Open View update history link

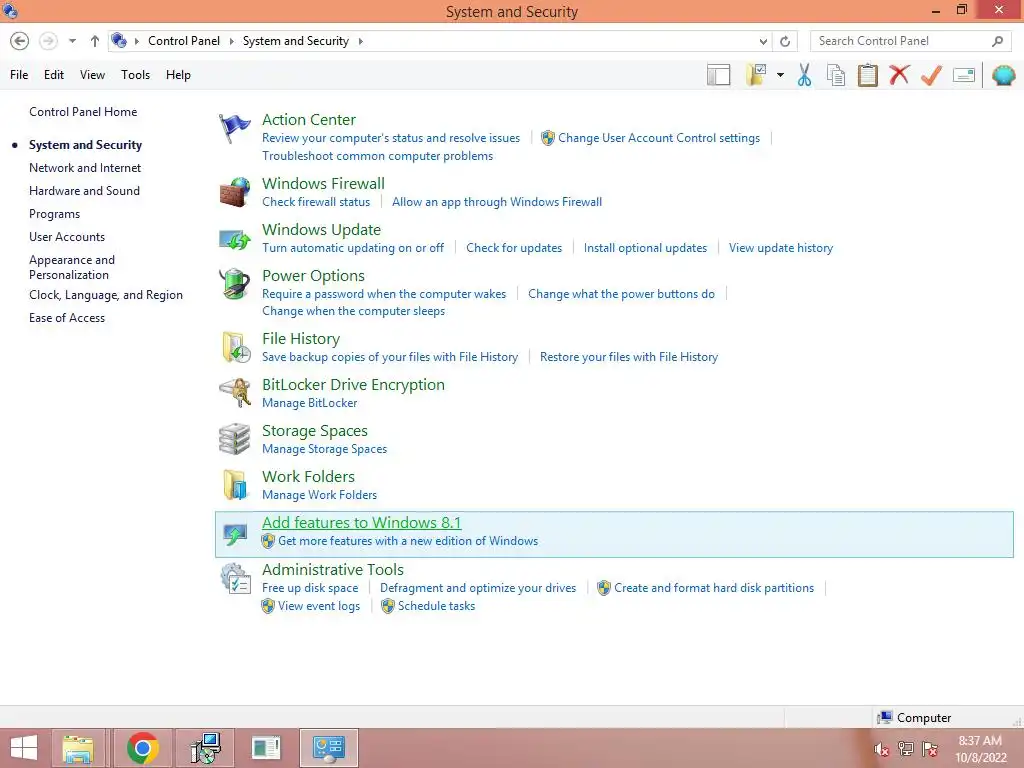pos(781,248)
